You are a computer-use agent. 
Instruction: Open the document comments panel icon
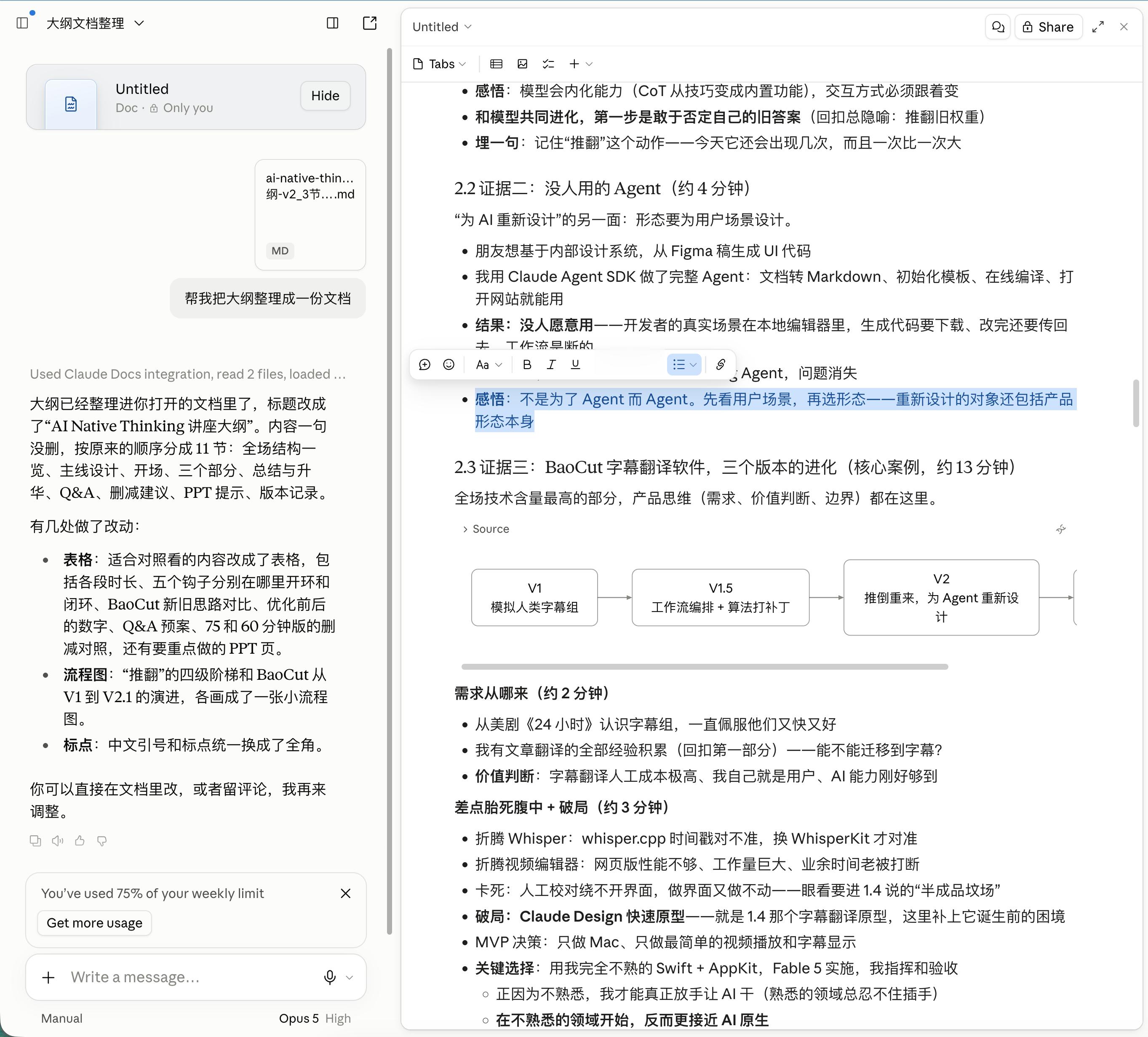[998, 27]
